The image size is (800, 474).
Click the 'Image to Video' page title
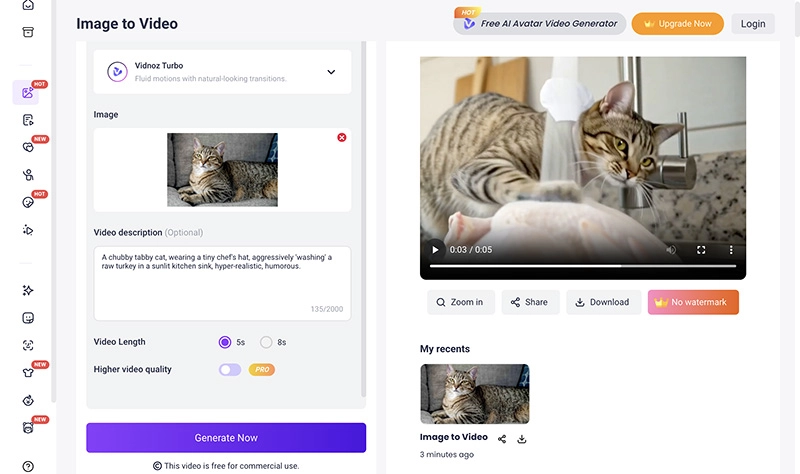click(127, 23)
